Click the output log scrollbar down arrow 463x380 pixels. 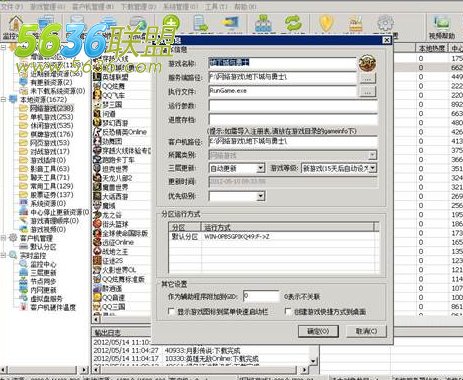click(313, 361)
